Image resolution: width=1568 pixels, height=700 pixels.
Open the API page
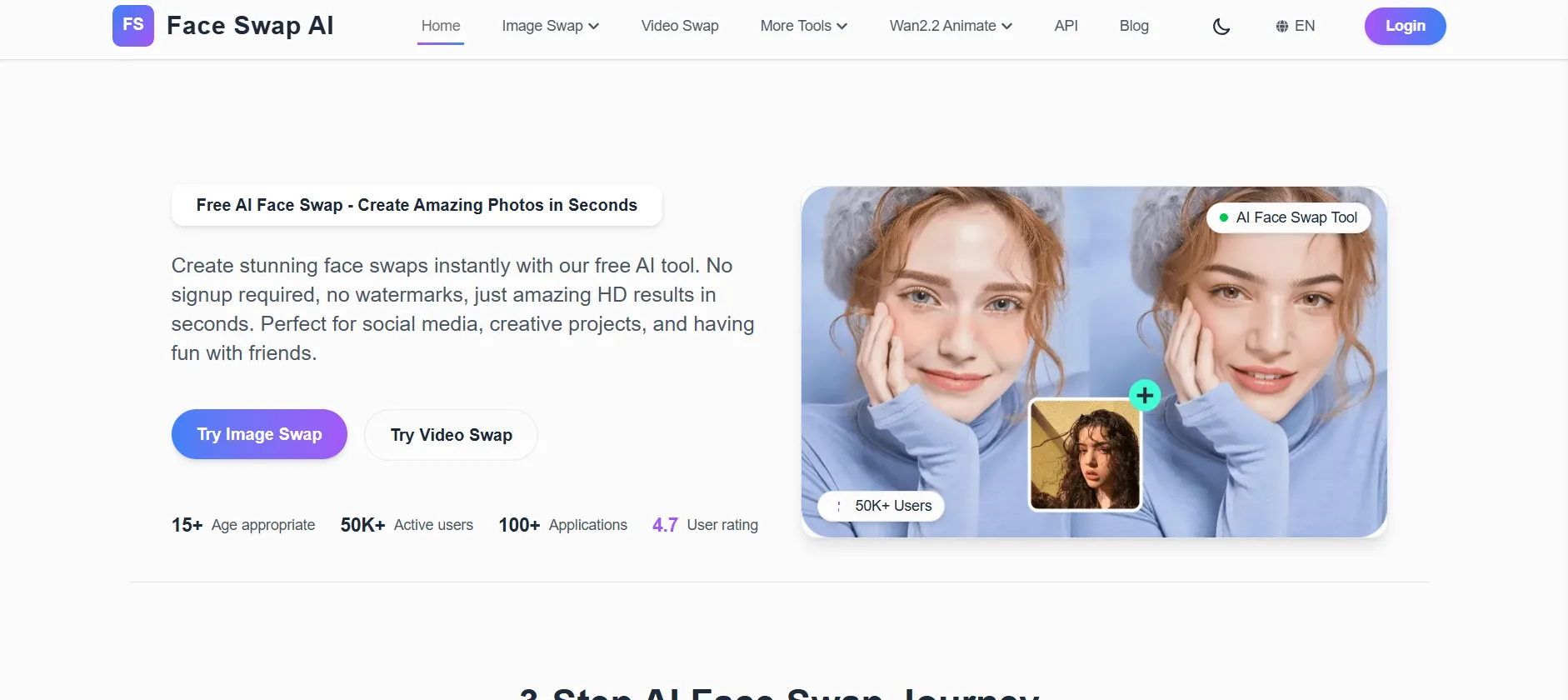coord(1066,26)
